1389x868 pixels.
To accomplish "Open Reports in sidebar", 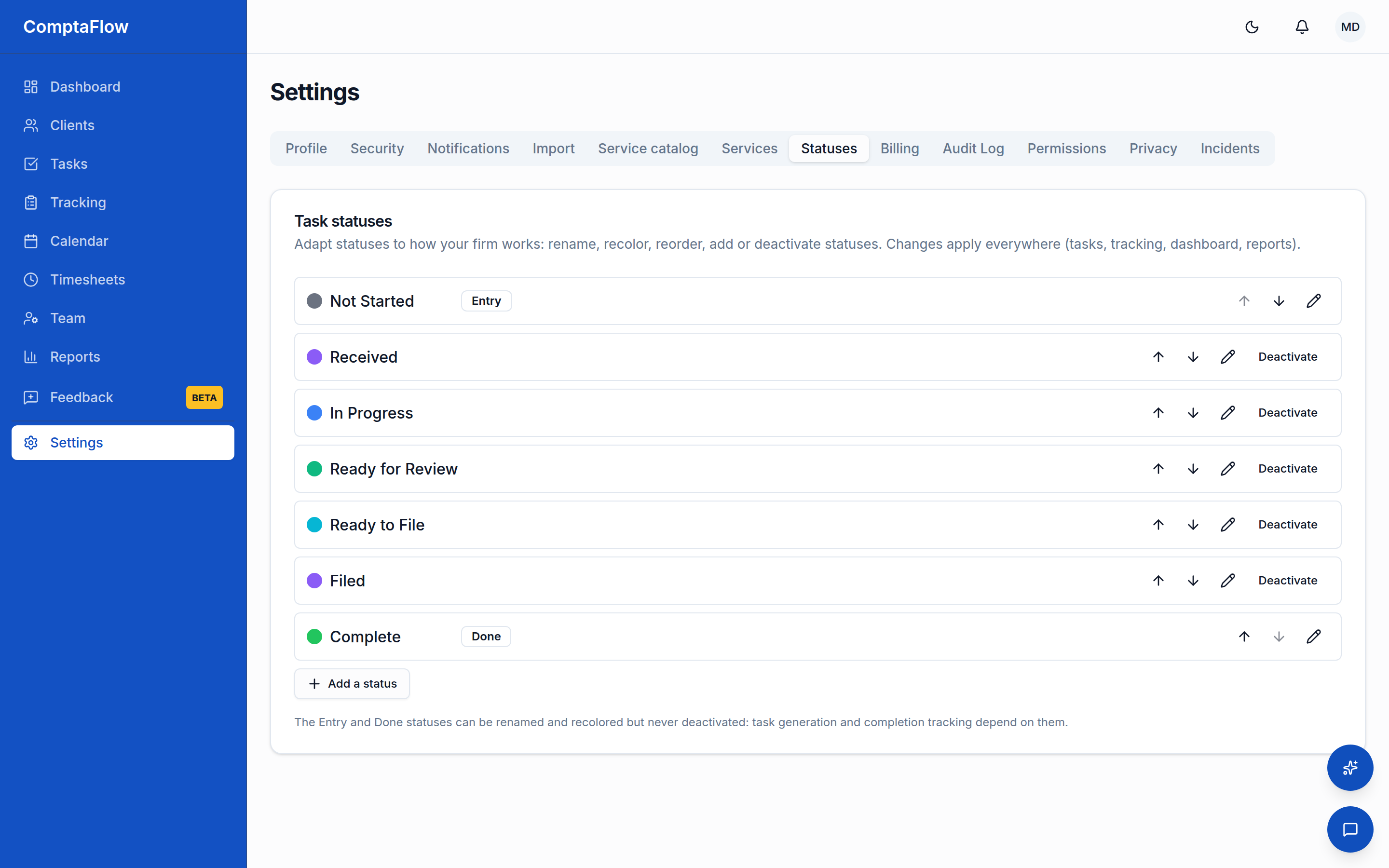I will point(123,357).
